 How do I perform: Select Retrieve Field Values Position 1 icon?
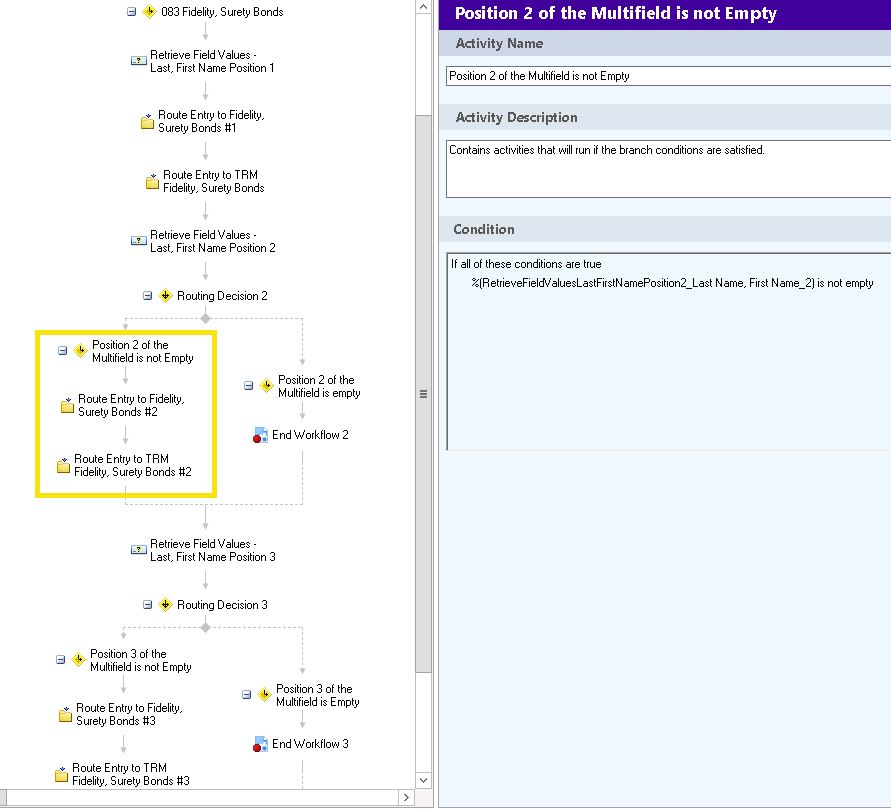(x=139, y=60)
